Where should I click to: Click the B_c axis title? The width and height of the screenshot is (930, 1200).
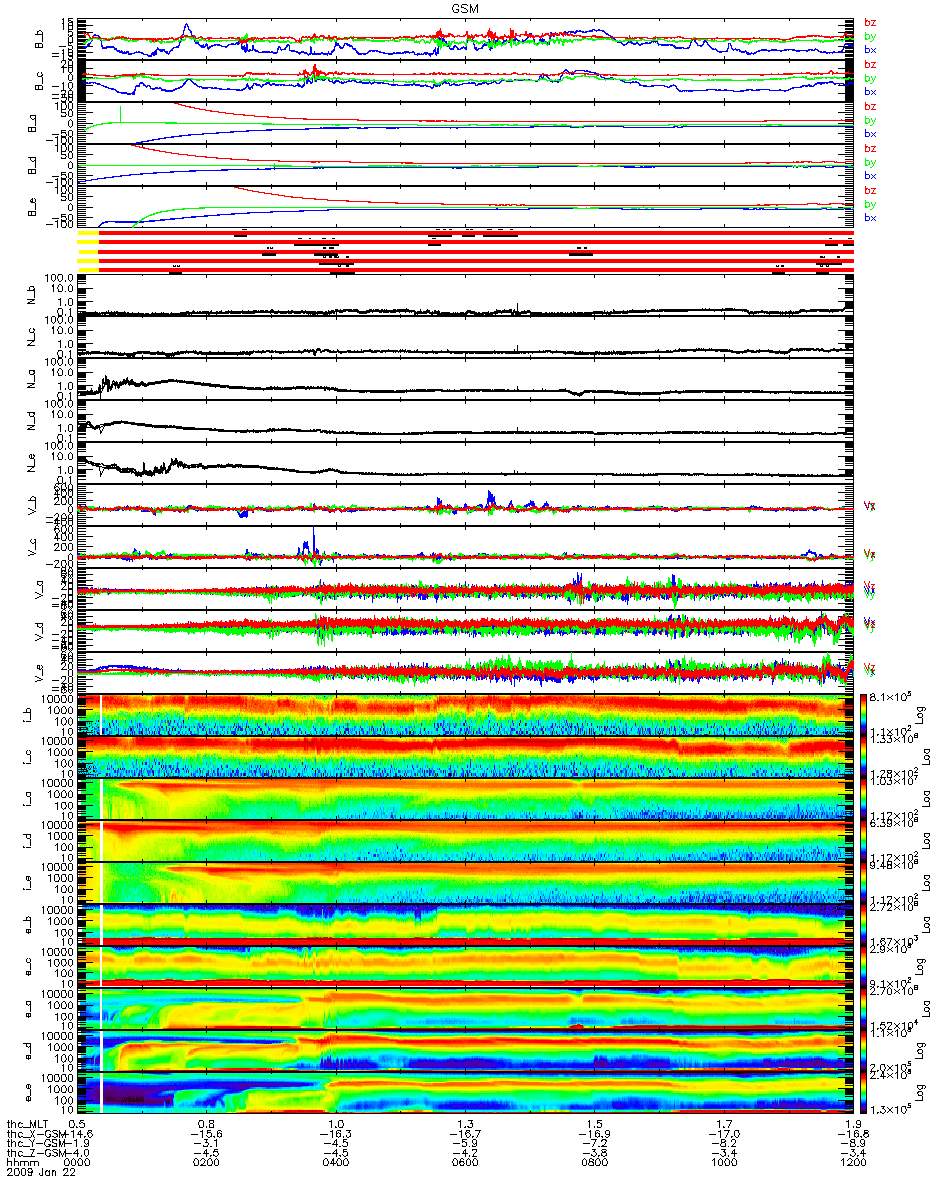38,81
